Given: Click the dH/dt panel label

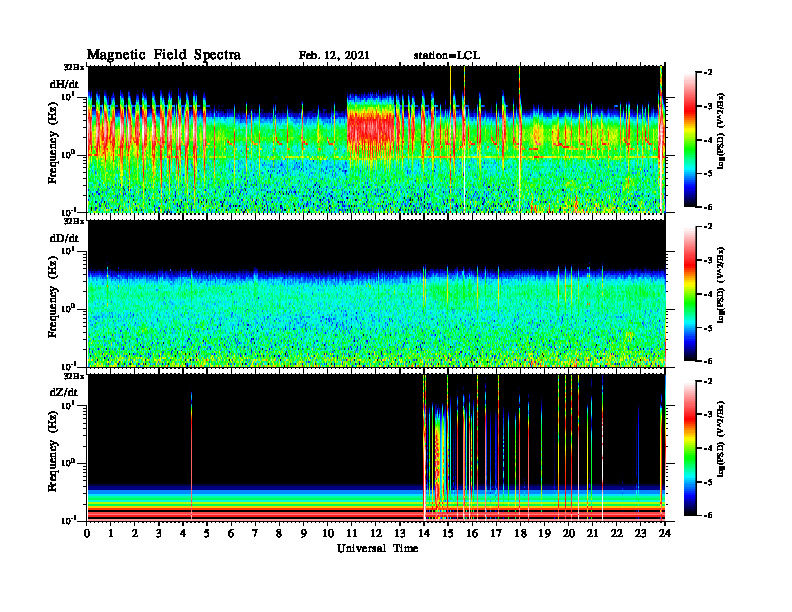Looking at the screenshot, I should tap(64, 84).
